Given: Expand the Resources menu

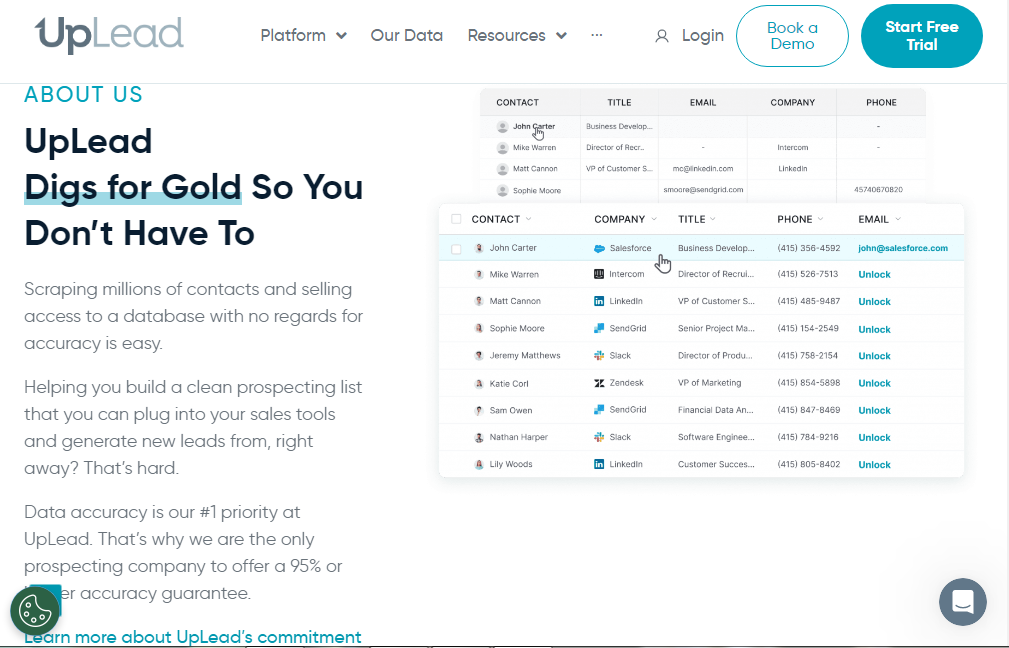Looking at the screenshot, I should [x=517, y=35].
